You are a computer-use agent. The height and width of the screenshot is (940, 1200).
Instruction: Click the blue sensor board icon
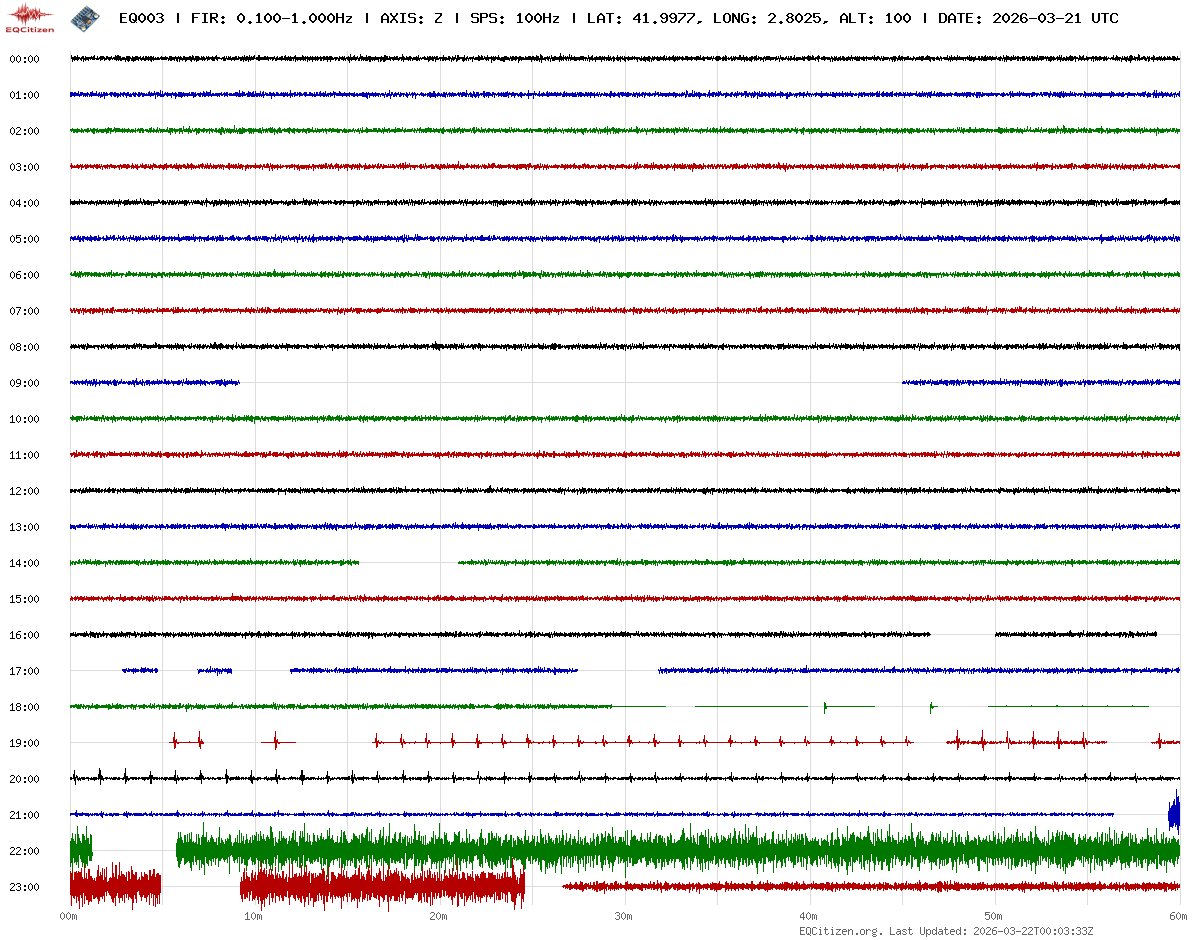tap(85, 18)
